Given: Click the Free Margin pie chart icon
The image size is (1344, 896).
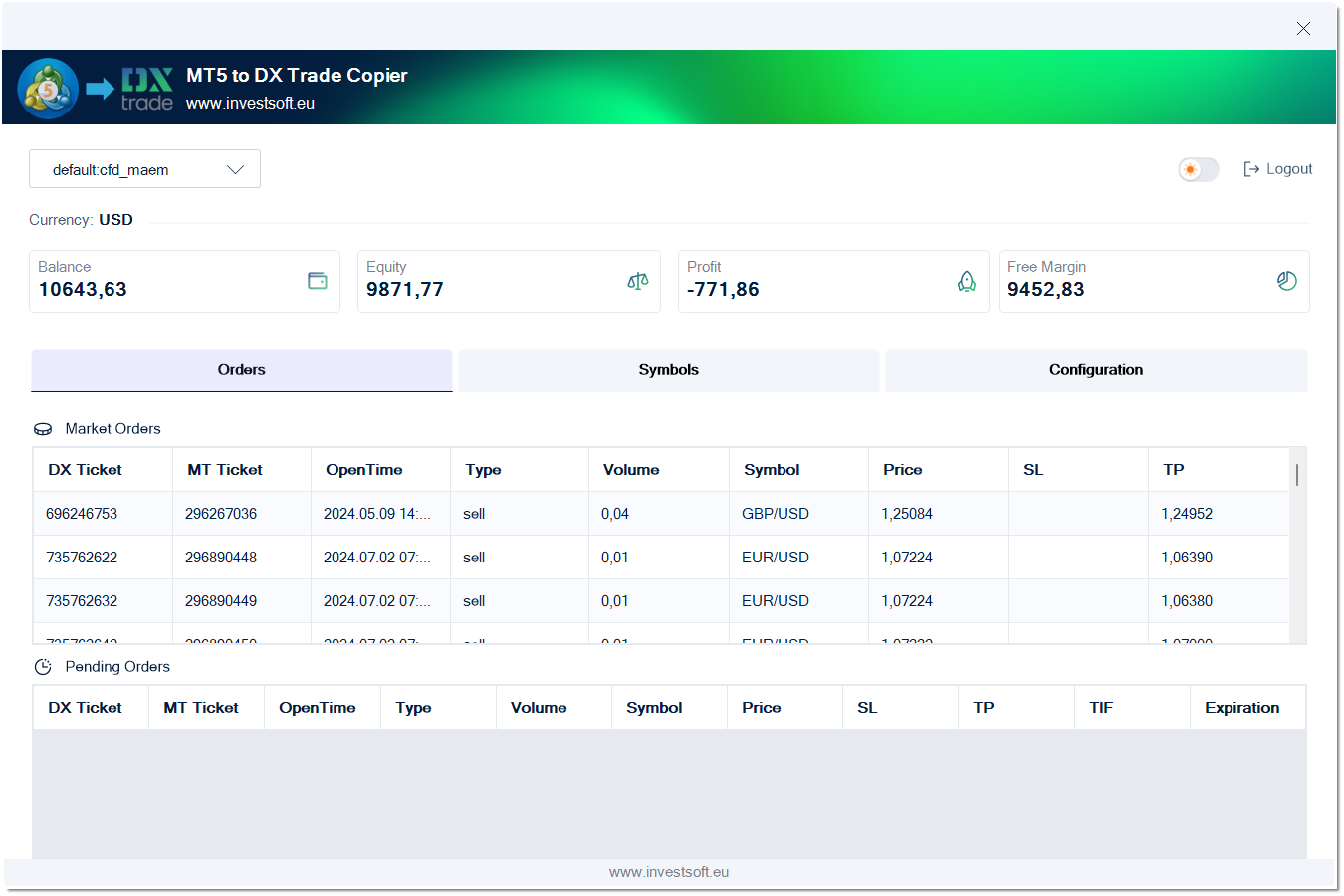Looking at the screenshot, I should tap(1287, 281).
